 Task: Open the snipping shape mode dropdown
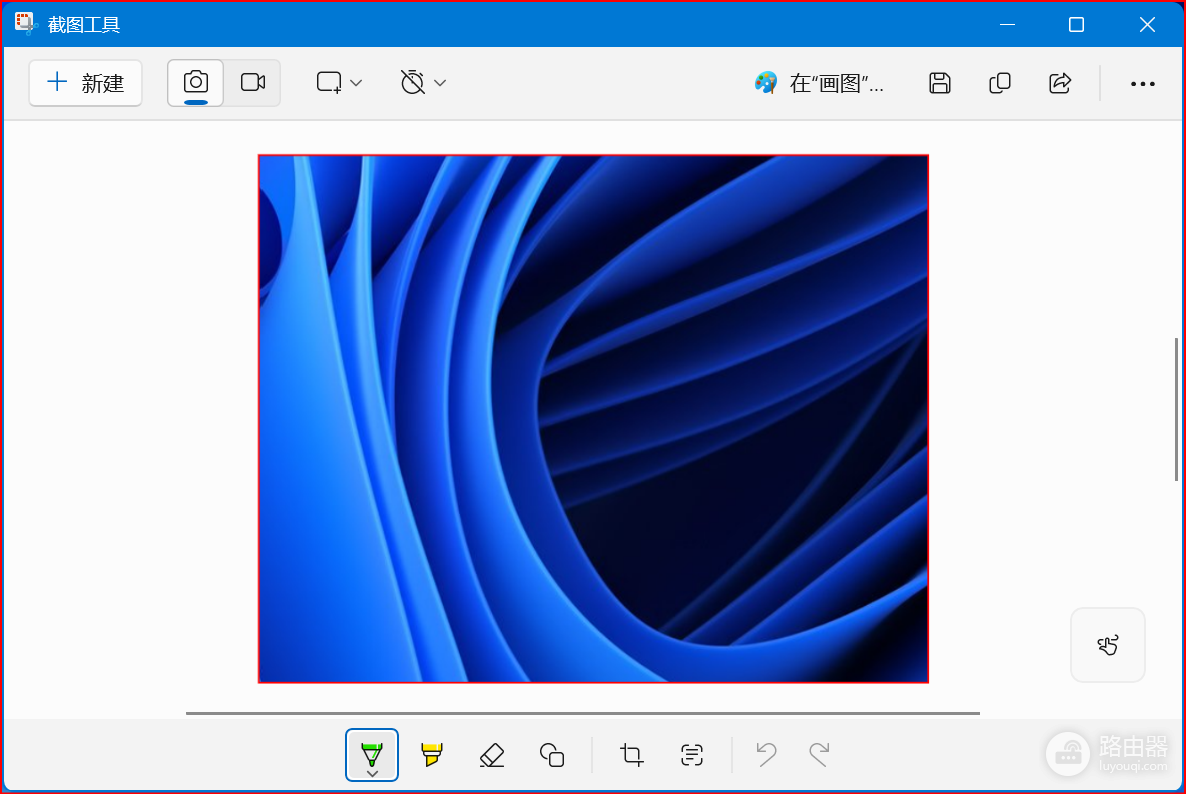339,82
